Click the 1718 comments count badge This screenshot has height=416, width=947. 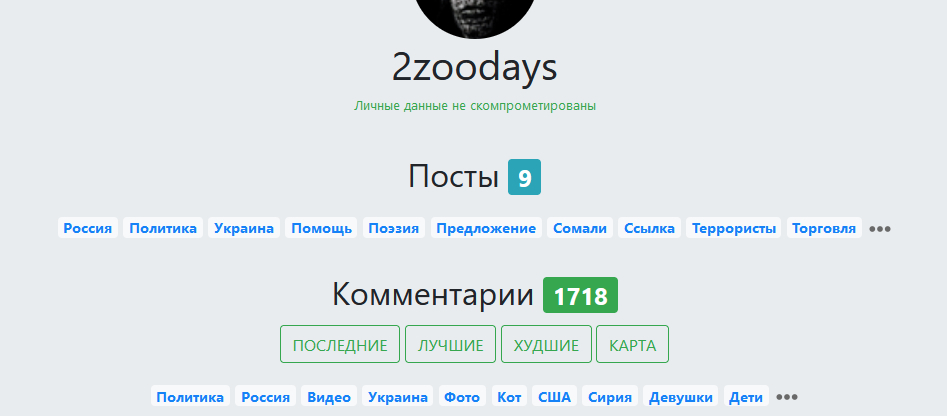pyautogui.click(x=580, y=295)
